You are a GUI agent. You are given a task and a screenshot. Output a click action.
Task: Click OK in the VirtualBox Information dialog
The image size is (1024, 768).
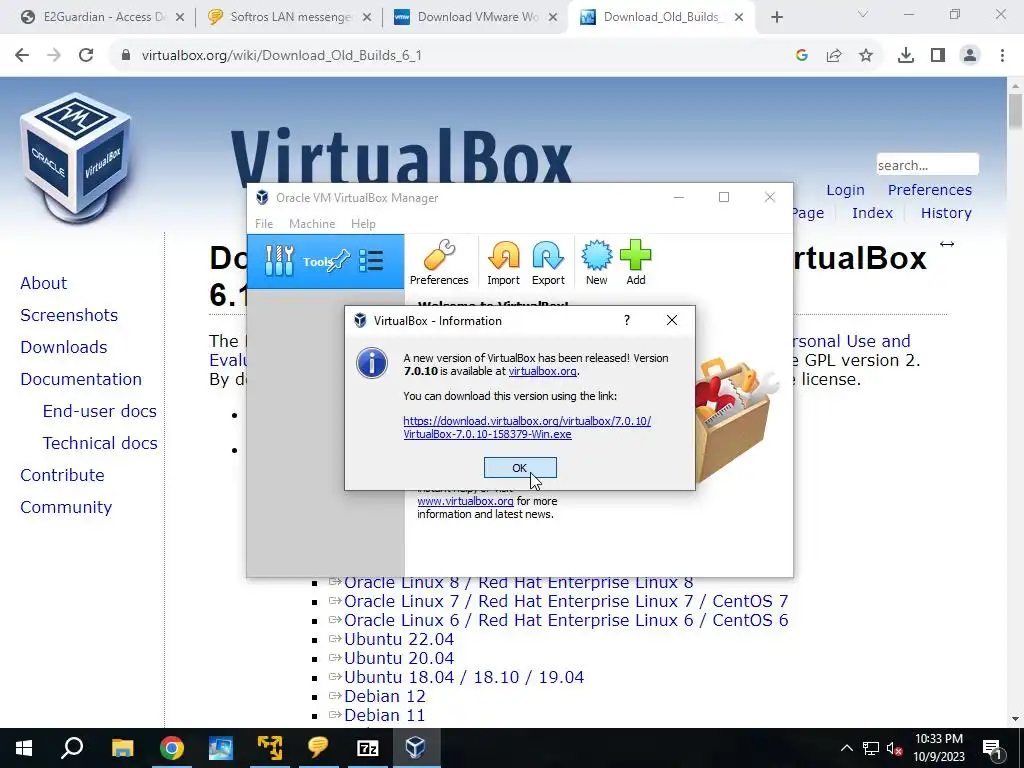click(x=520, y=468)
